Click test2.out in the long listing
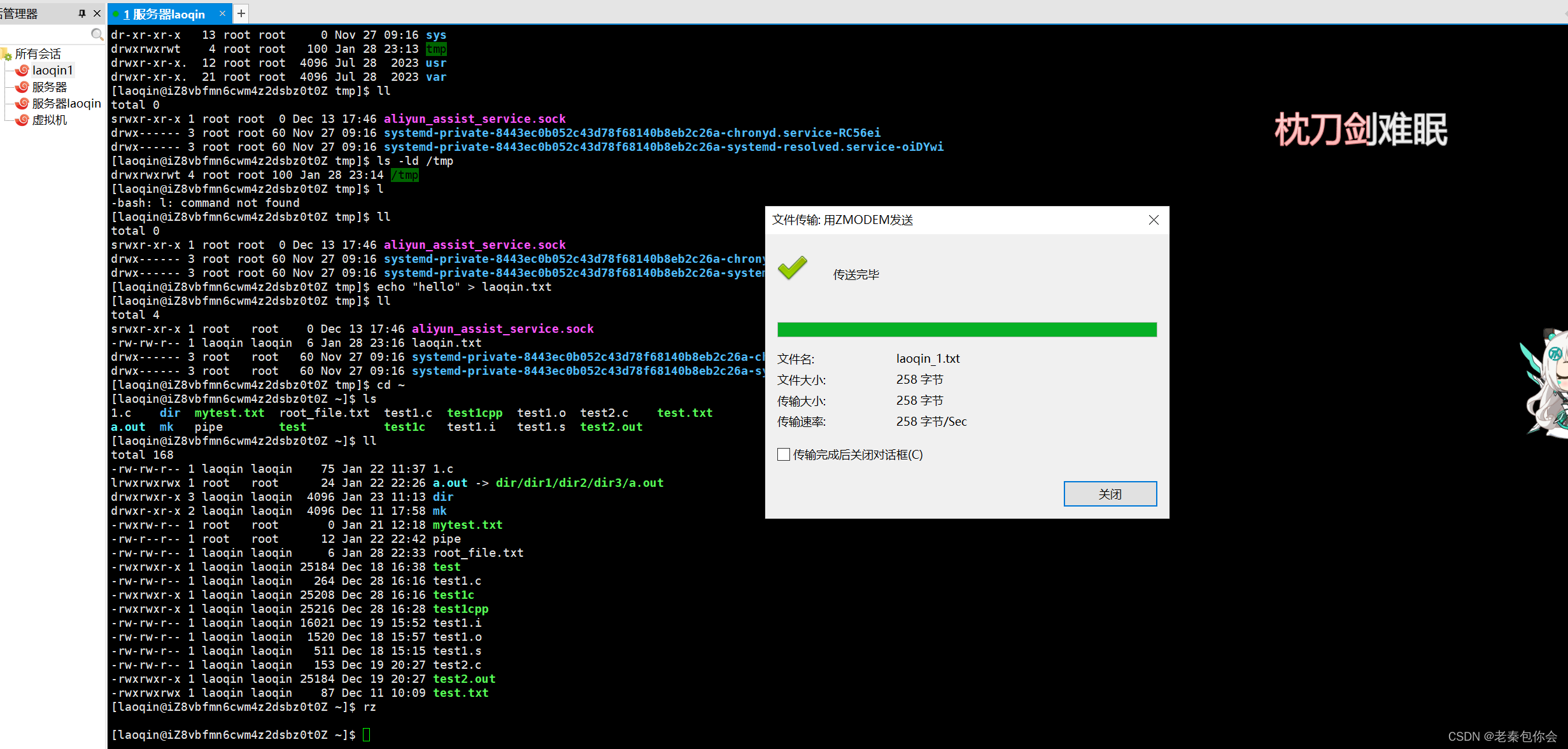1568x749 pixels. click(464, 679)
